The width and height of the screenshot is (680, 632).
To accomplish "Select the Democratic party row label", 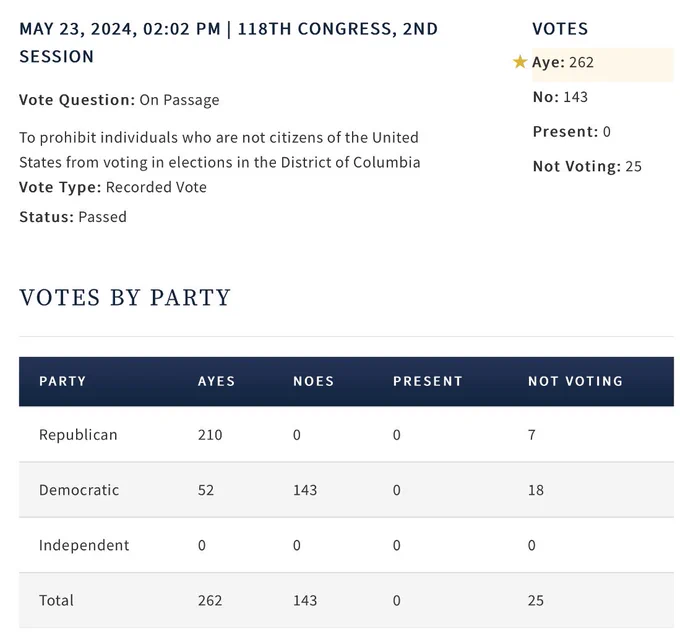I will point(79,490).
